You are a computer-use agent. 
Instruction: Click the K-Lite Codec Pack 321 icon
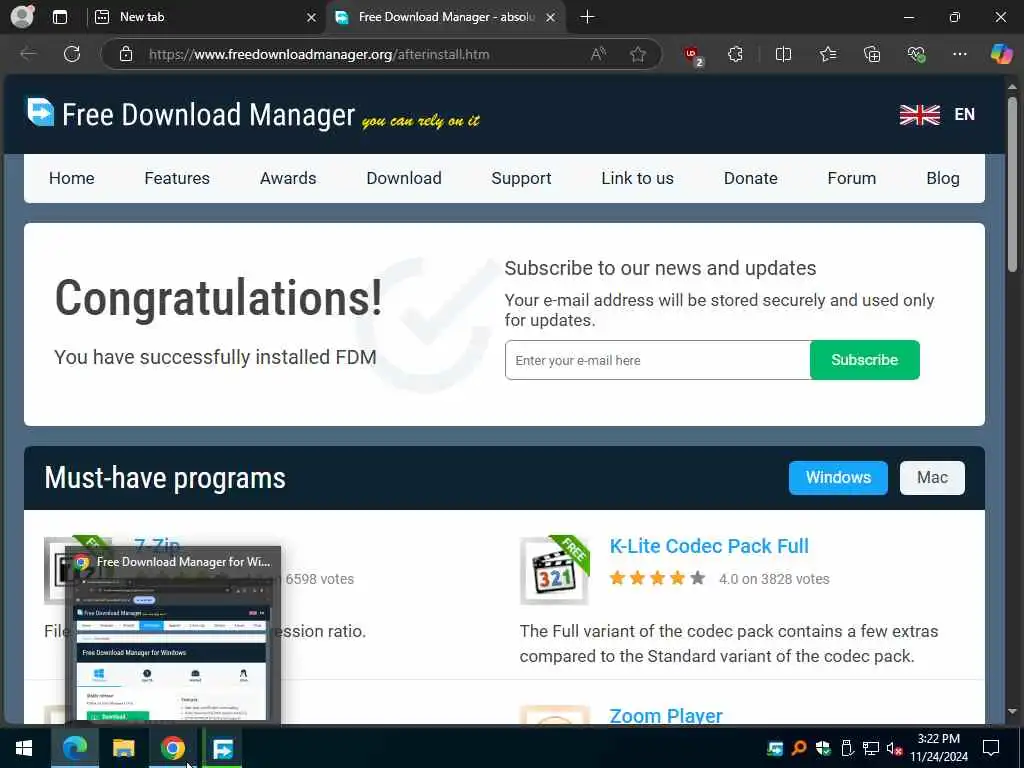[554, 571]
